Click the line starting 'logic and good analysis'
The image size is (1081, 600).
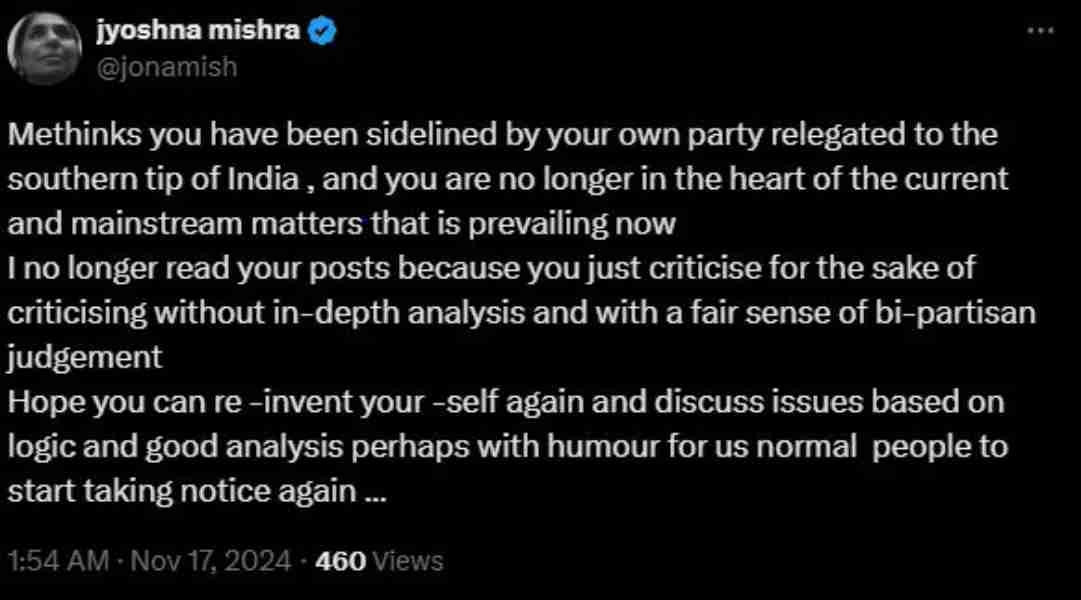(x=507, y=446)
